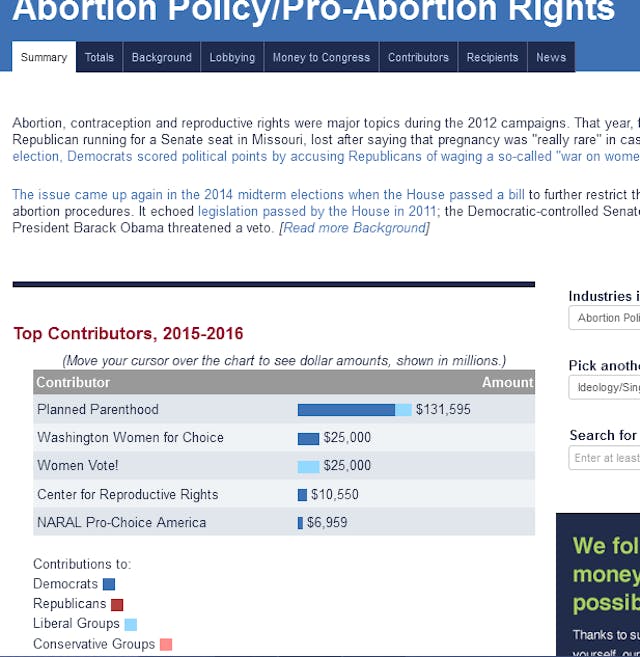The height and width of the screenshot is (657, 640).
Task: Click the Liberal Groups light blue swatch
Action: (130, 624)
